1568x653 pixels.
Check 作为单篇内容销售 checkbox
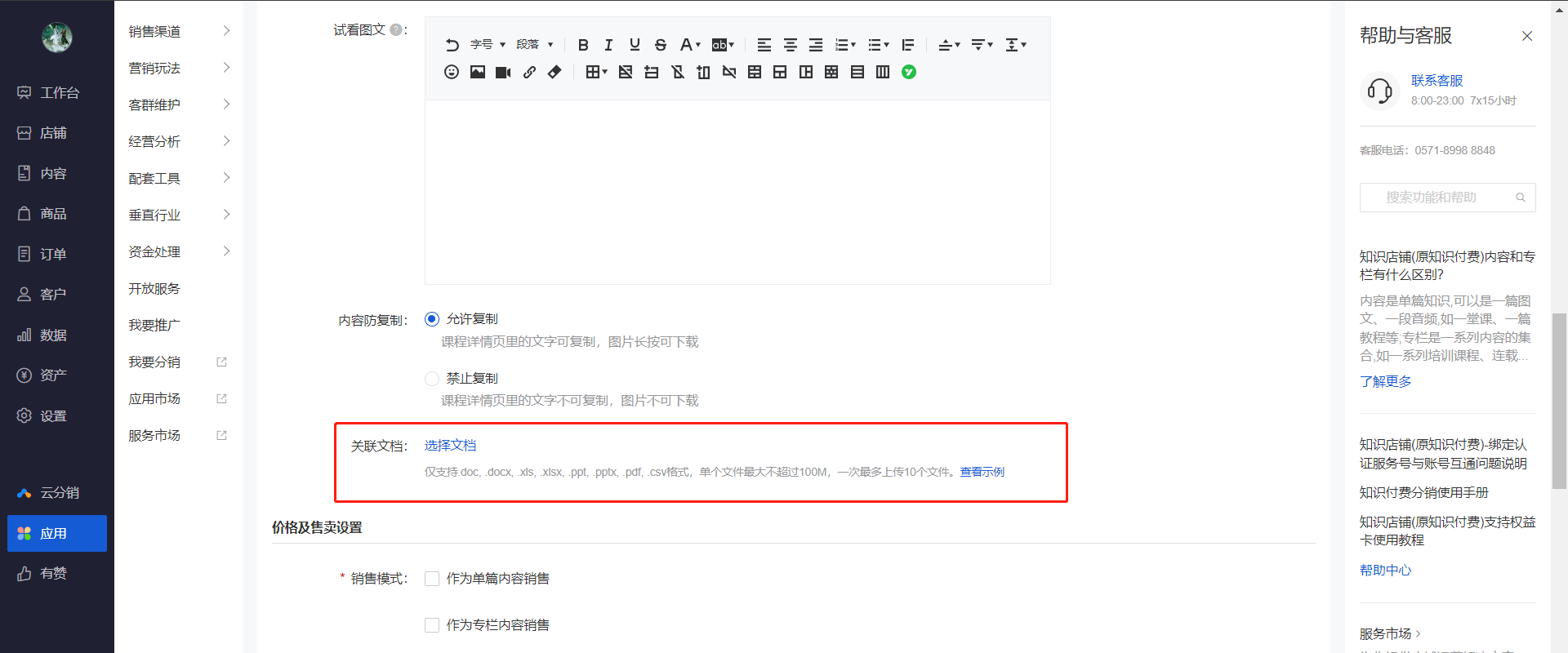coord(432,579)
